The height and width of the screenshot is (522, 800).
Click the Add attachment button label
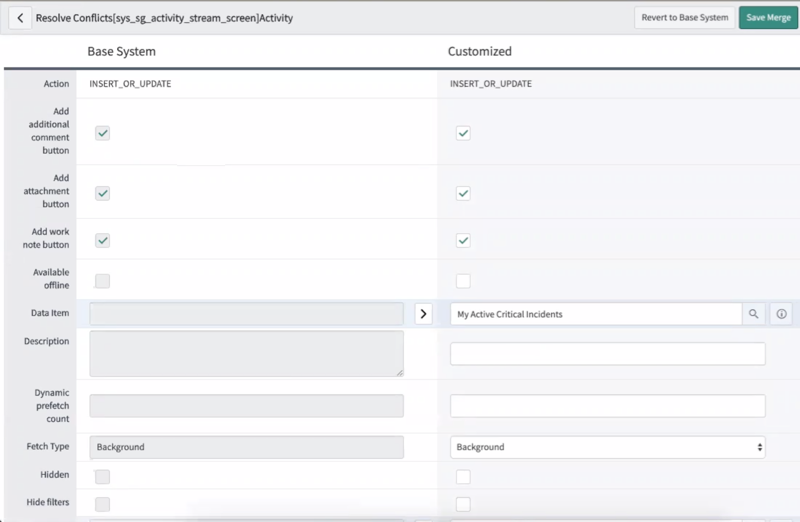pos(46,191)
